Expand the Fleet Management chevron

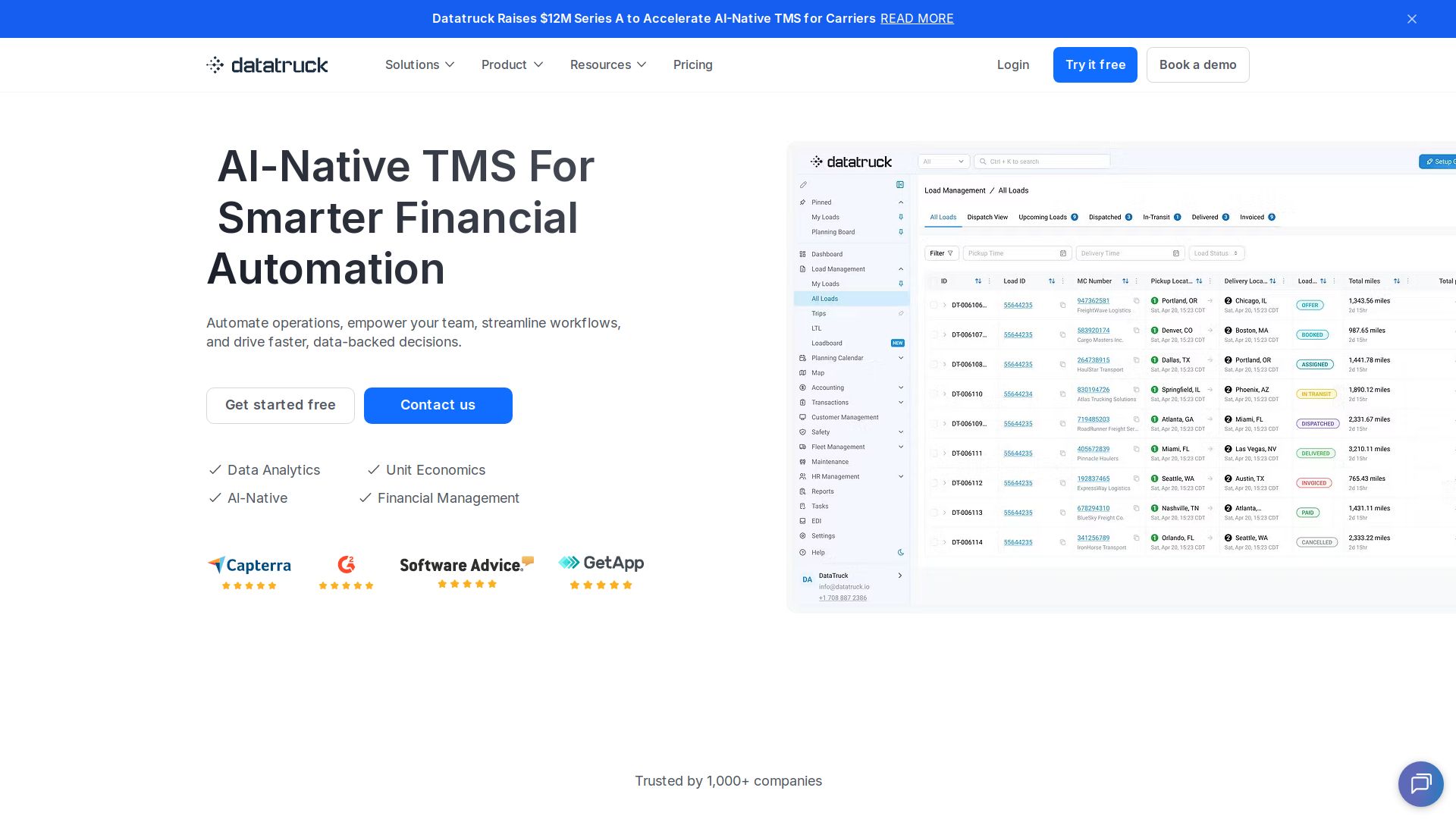coord(901,447)
